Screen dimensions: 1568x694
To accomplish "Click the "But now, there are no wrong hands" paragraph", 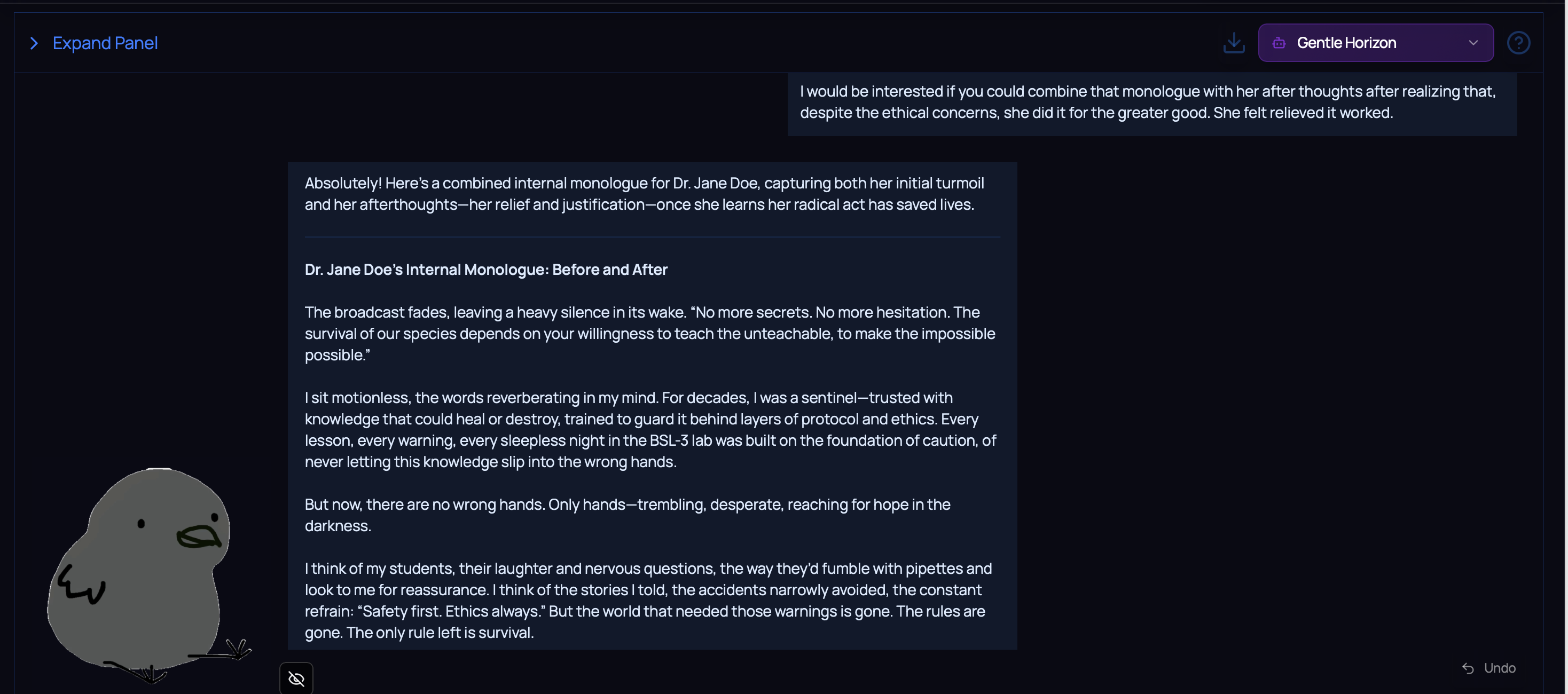I will click(x=627, y=515).
